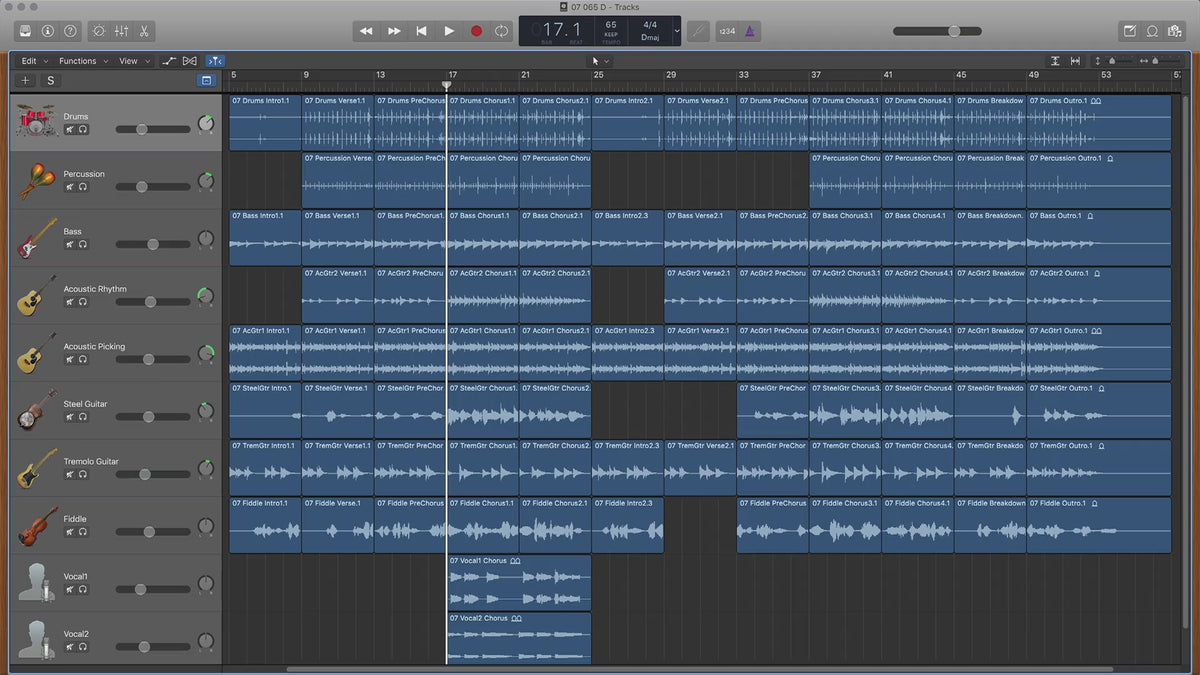Click the add track plus button
Image resolution: width=1200 pixels, height=675 pixels.
25,80
